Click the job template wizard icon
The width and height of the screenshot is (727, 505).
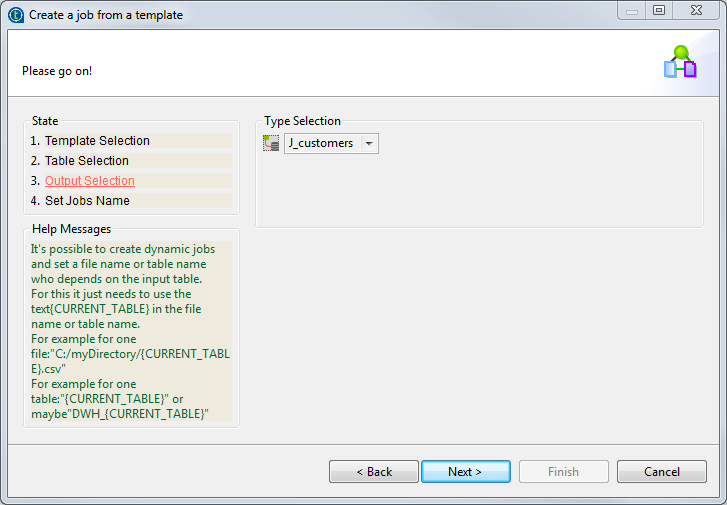click(x=680, y=61)
